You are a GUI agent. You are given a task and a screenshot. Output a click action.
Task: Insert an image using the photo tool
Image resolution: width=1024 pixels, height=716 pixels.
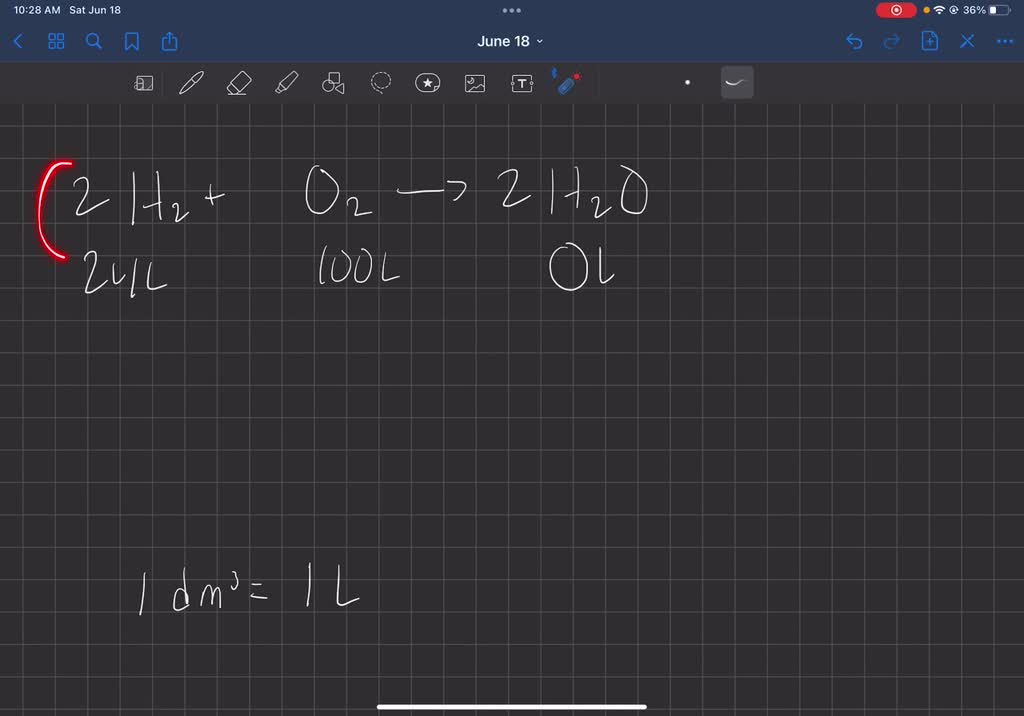tap(474, 83)
